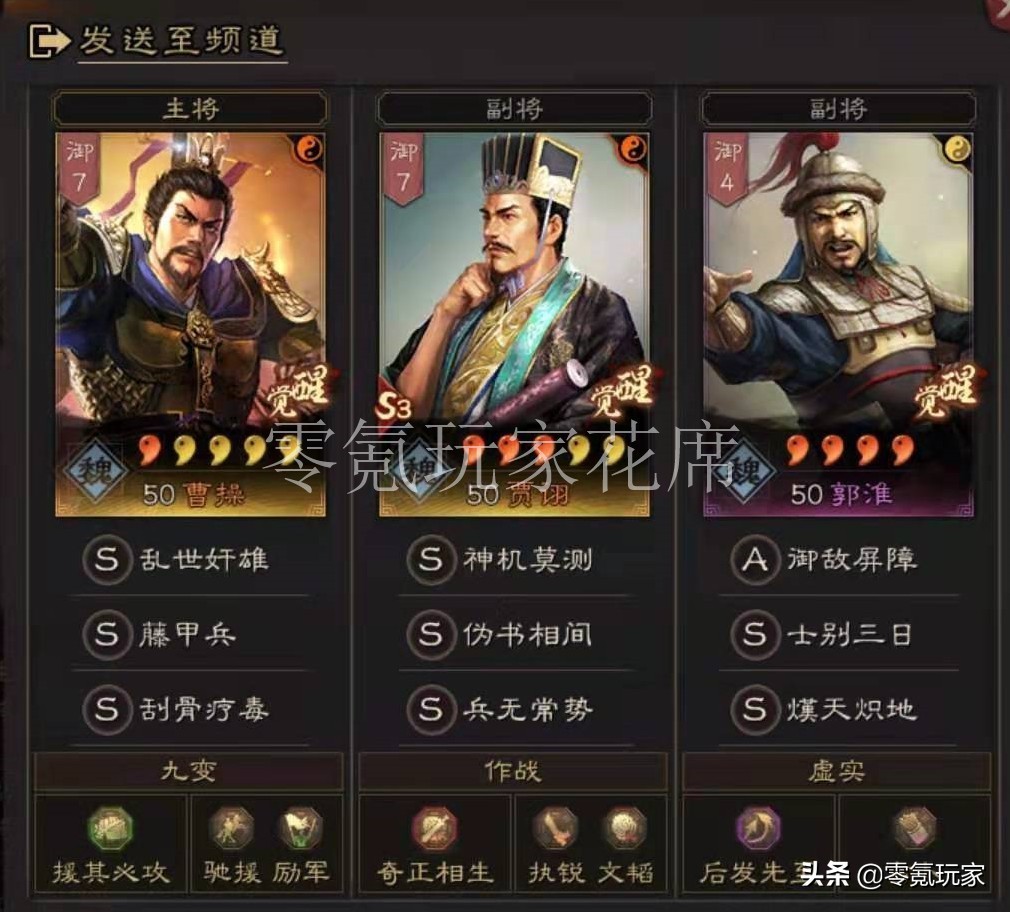The image size is (1010, 912).
Task: Click the yin-yang icon on 郭淮 card
Action: click(957, 149)
